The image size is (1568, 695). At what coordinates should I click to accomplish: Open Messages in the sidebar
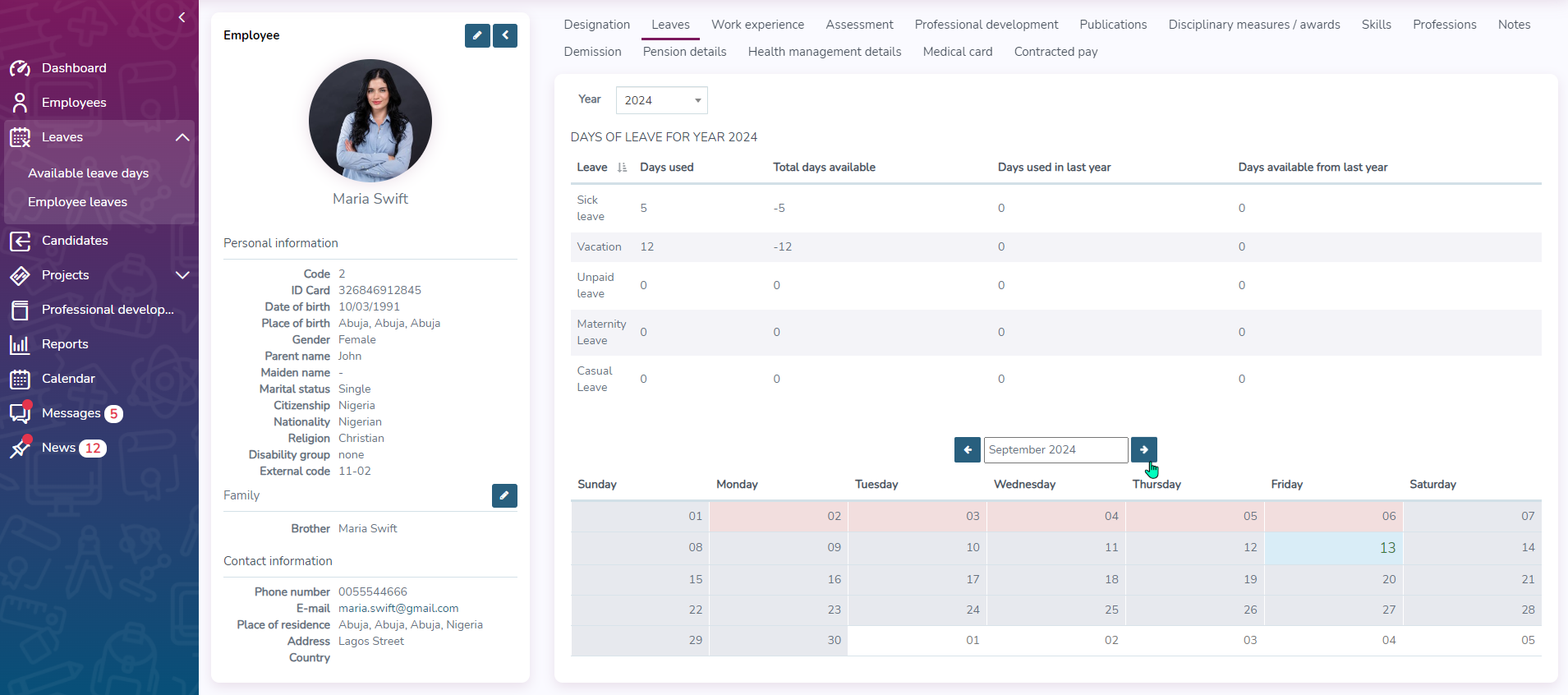pos(71,413)
